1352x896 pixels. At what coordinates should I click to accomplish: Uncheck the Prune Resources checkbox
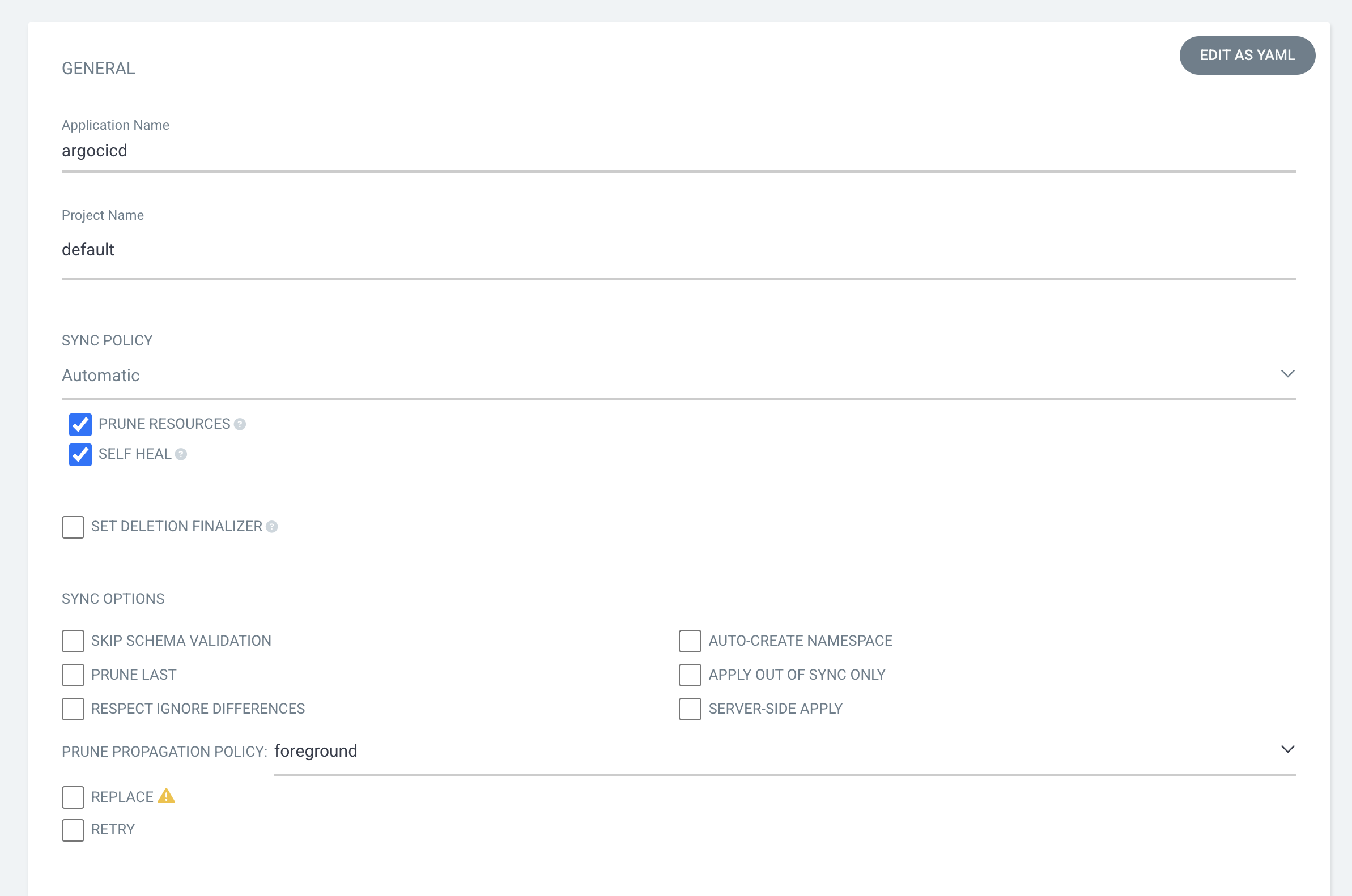[x=80, y=425]
